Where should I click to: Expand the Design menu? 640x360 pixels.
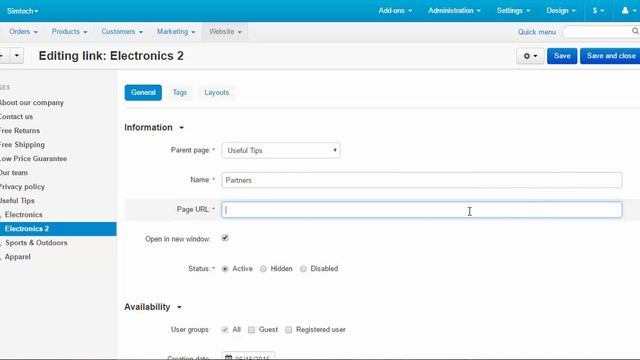pyautogui.click(x=561, y=11)
